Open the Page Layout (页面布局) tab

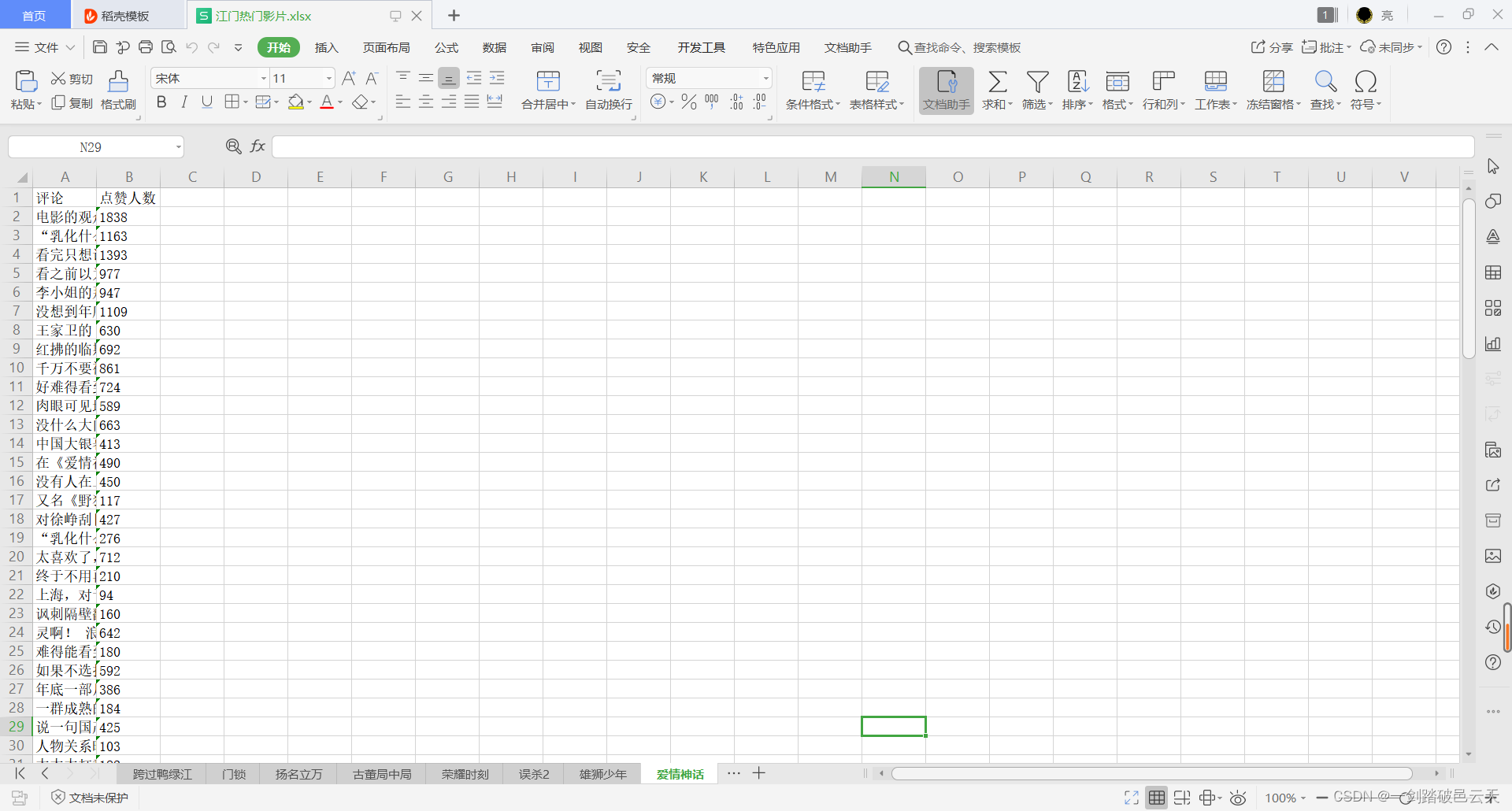click(x=386, y=47)
